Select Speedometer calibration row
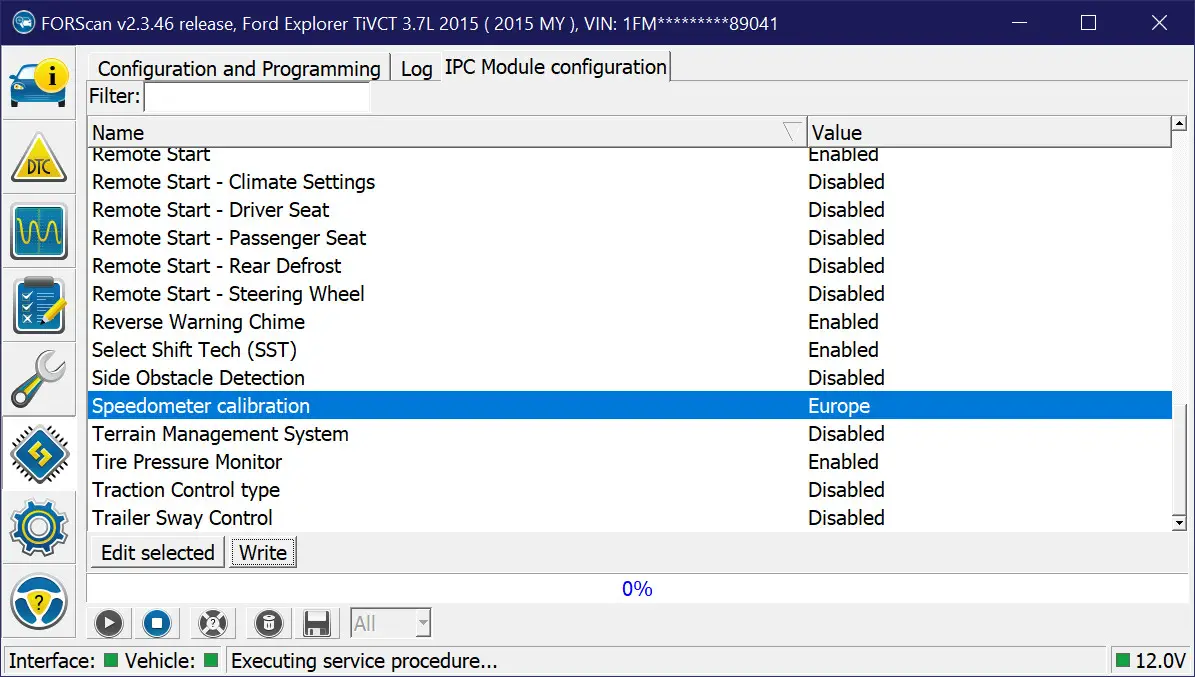Viewport: 1195px width, 677px height. click(630, 406)
